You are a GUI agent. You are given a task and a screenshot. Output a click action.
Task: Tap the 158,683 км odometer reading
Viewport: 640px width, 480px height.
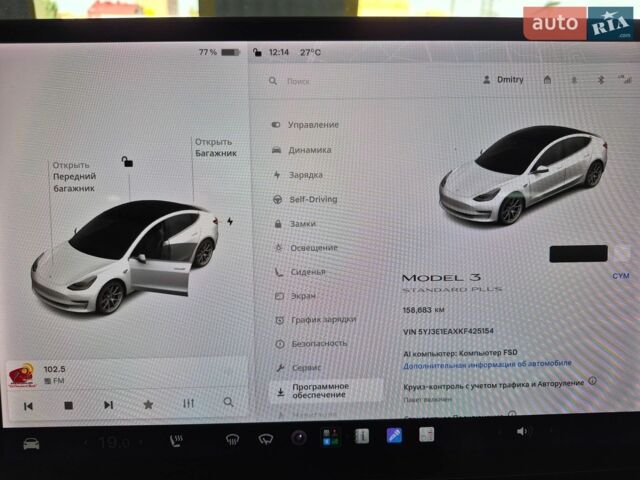click(423, 310)
